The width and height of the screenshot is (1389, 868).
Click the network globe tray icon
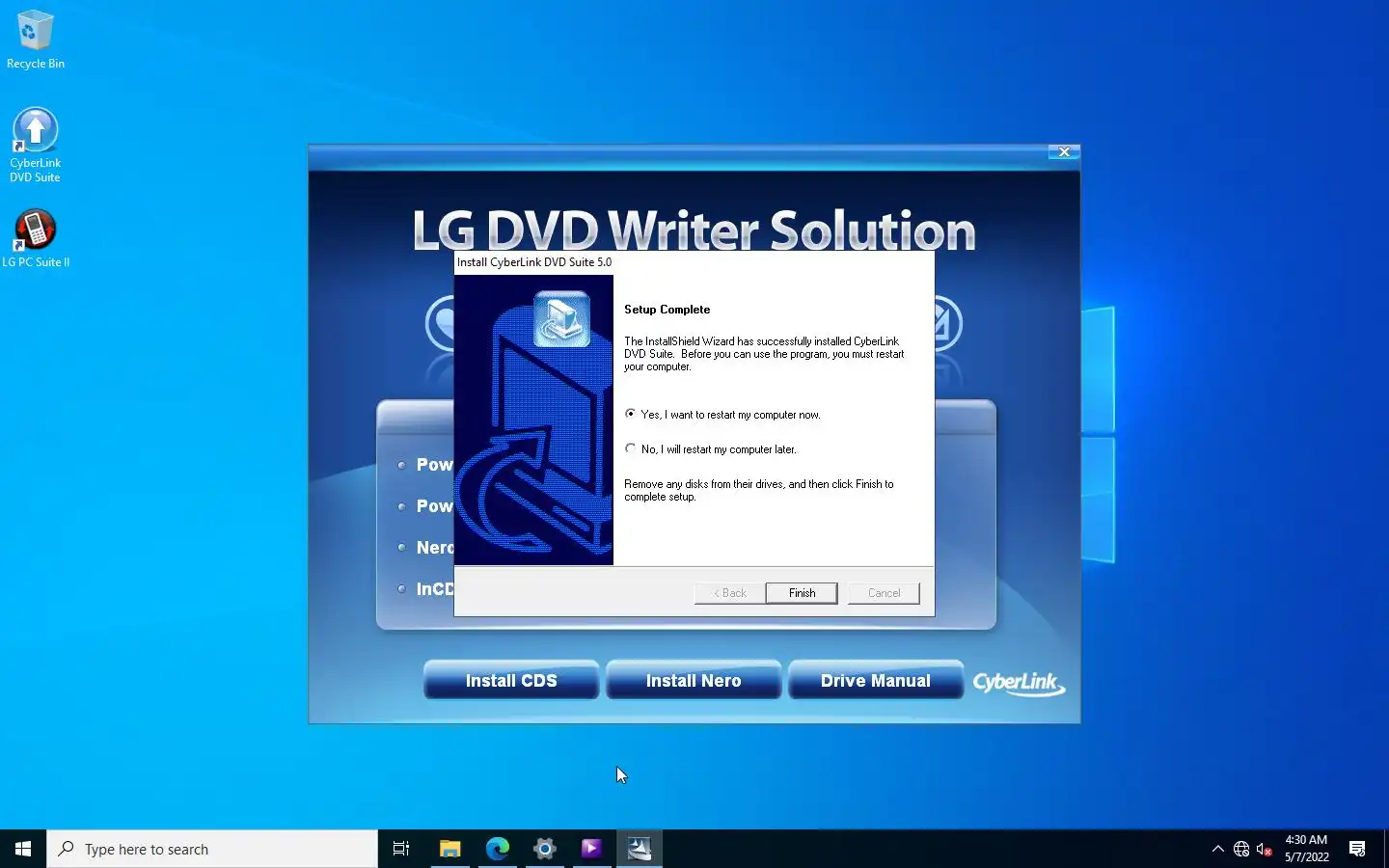point(1241,849)
